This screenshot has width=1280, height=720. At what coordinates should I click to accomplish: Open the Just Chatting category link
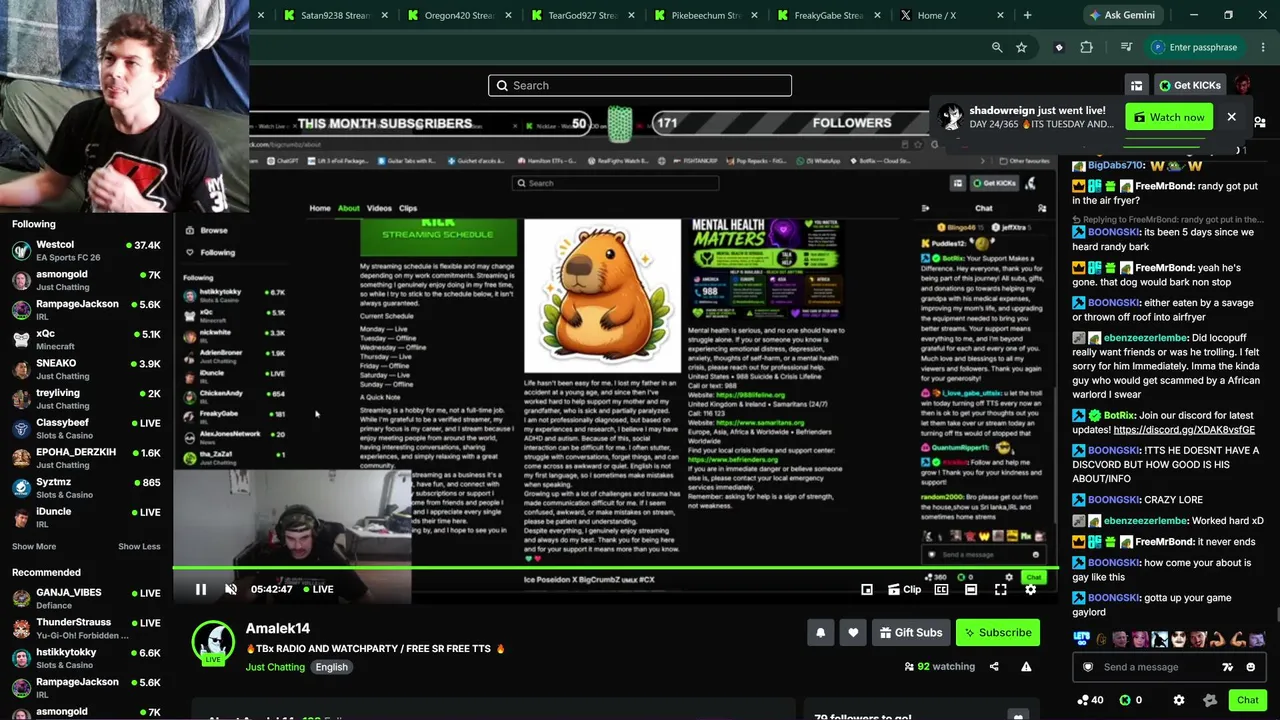tap(275, 667)
